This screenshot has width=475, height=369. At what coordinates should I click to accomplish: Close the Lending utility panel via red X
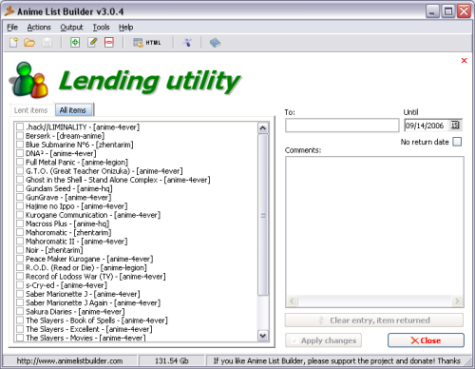[x=464, y=60]
